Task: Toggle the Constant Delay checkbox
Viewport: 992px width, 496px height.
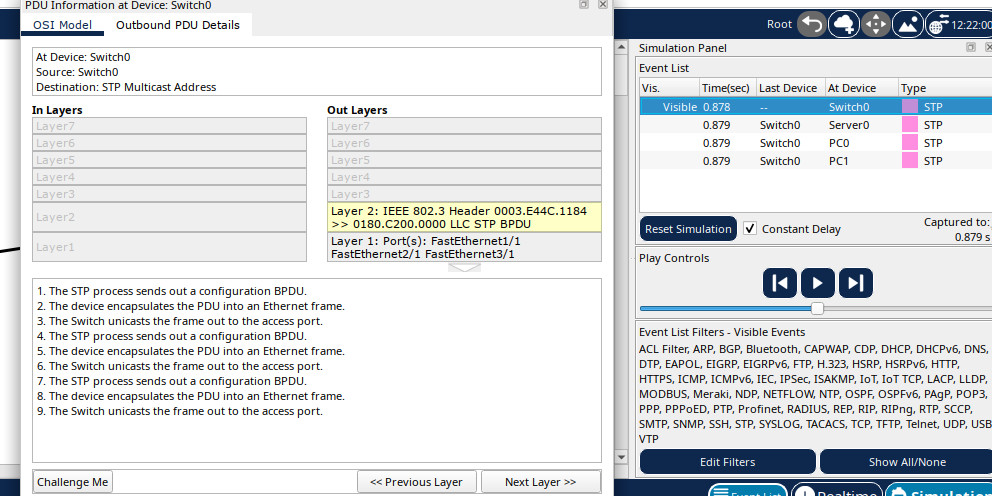Action: click(750, 229)
